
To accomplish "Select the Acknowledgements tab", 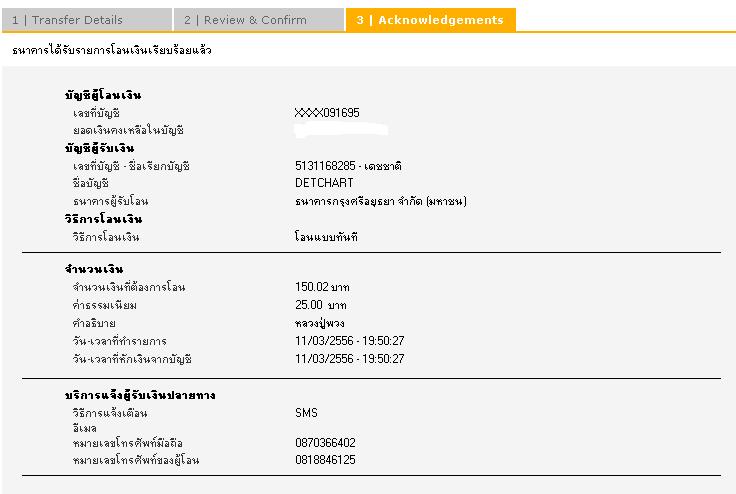I will [x=430, y=20].
